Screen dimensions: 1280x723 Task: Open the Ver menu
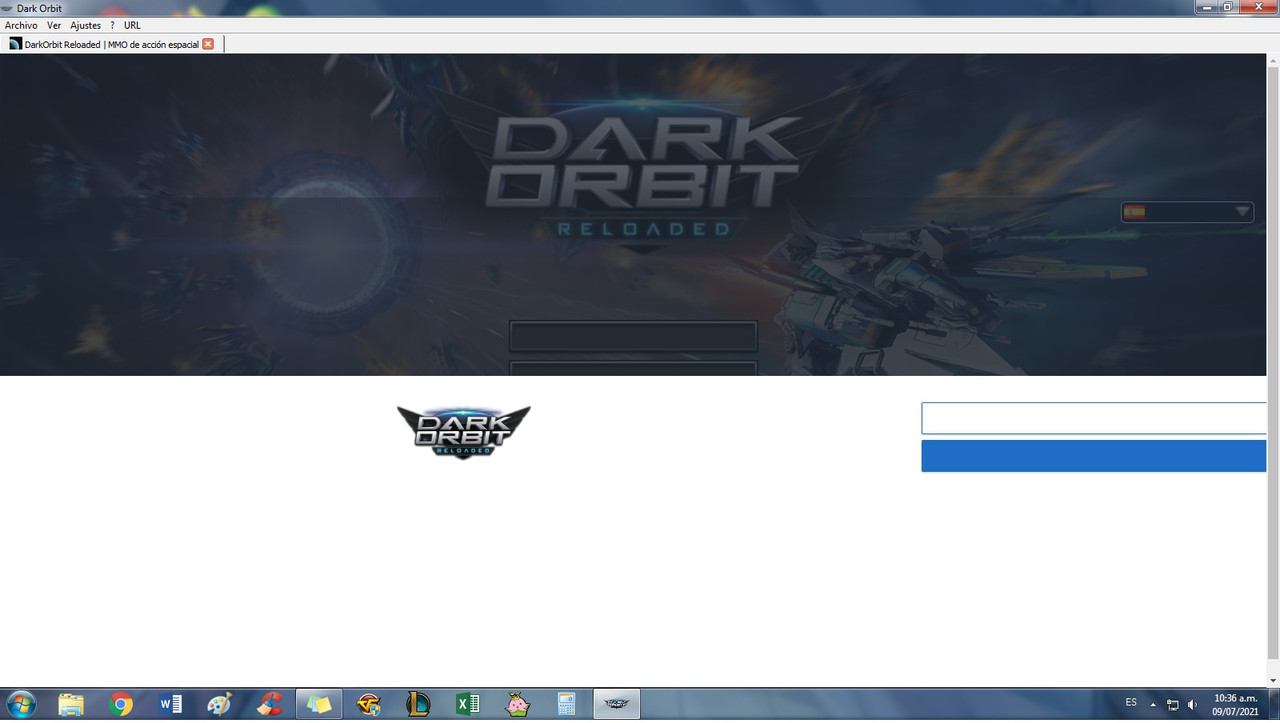click(x=54, y=25)
